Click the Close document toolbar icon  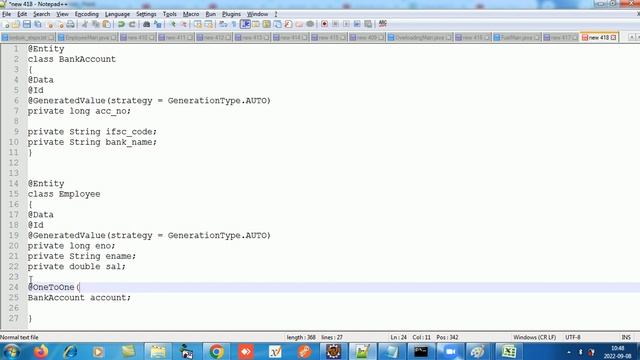pos(50,24)
